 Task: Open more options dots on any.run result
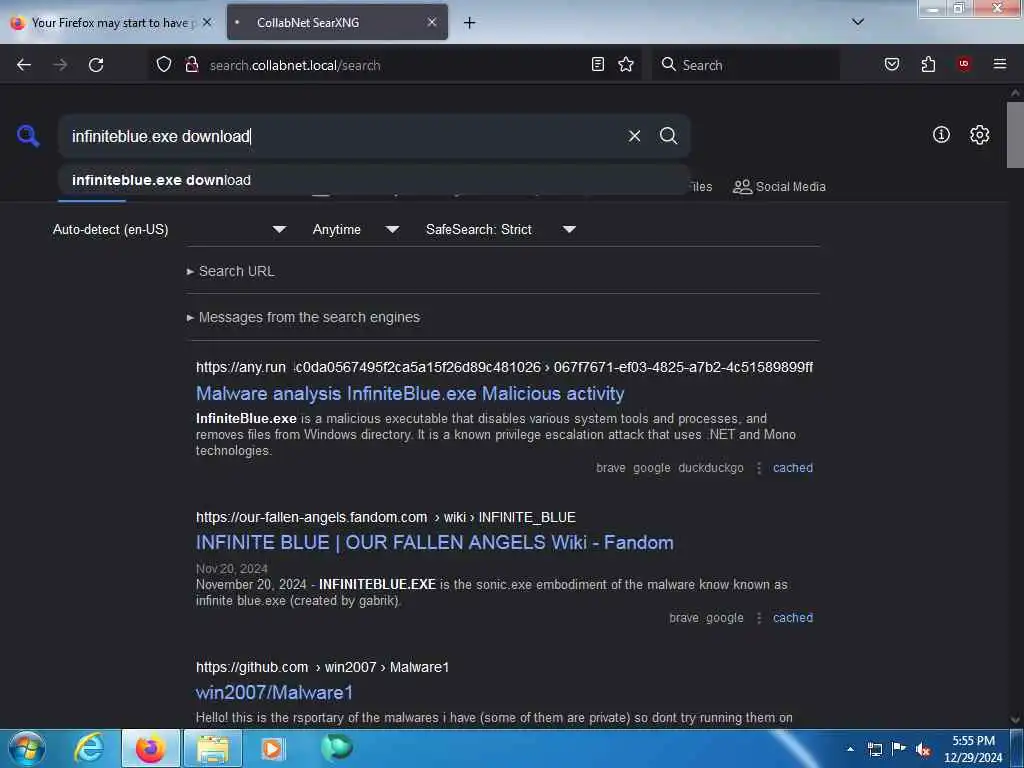[x=759, y=468]
